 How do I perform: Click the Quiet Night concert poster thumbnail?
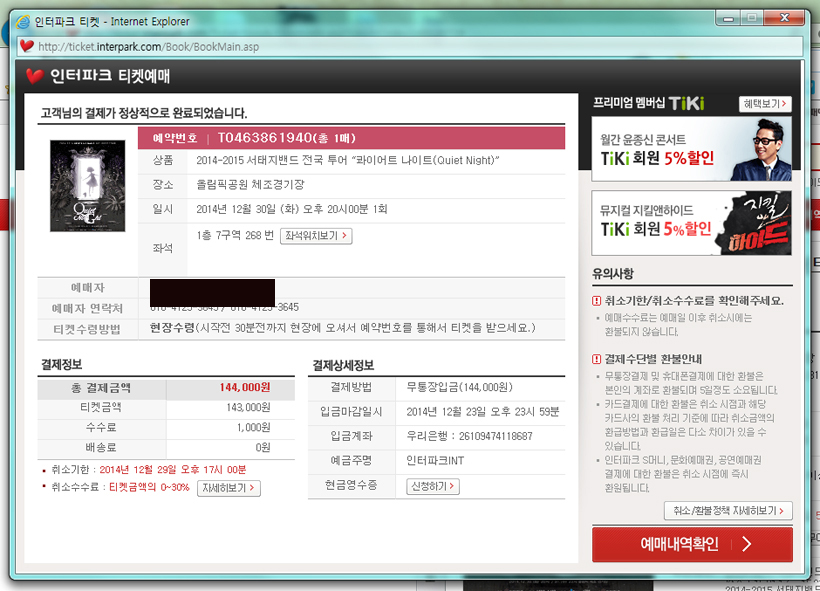tap(87, 186)
